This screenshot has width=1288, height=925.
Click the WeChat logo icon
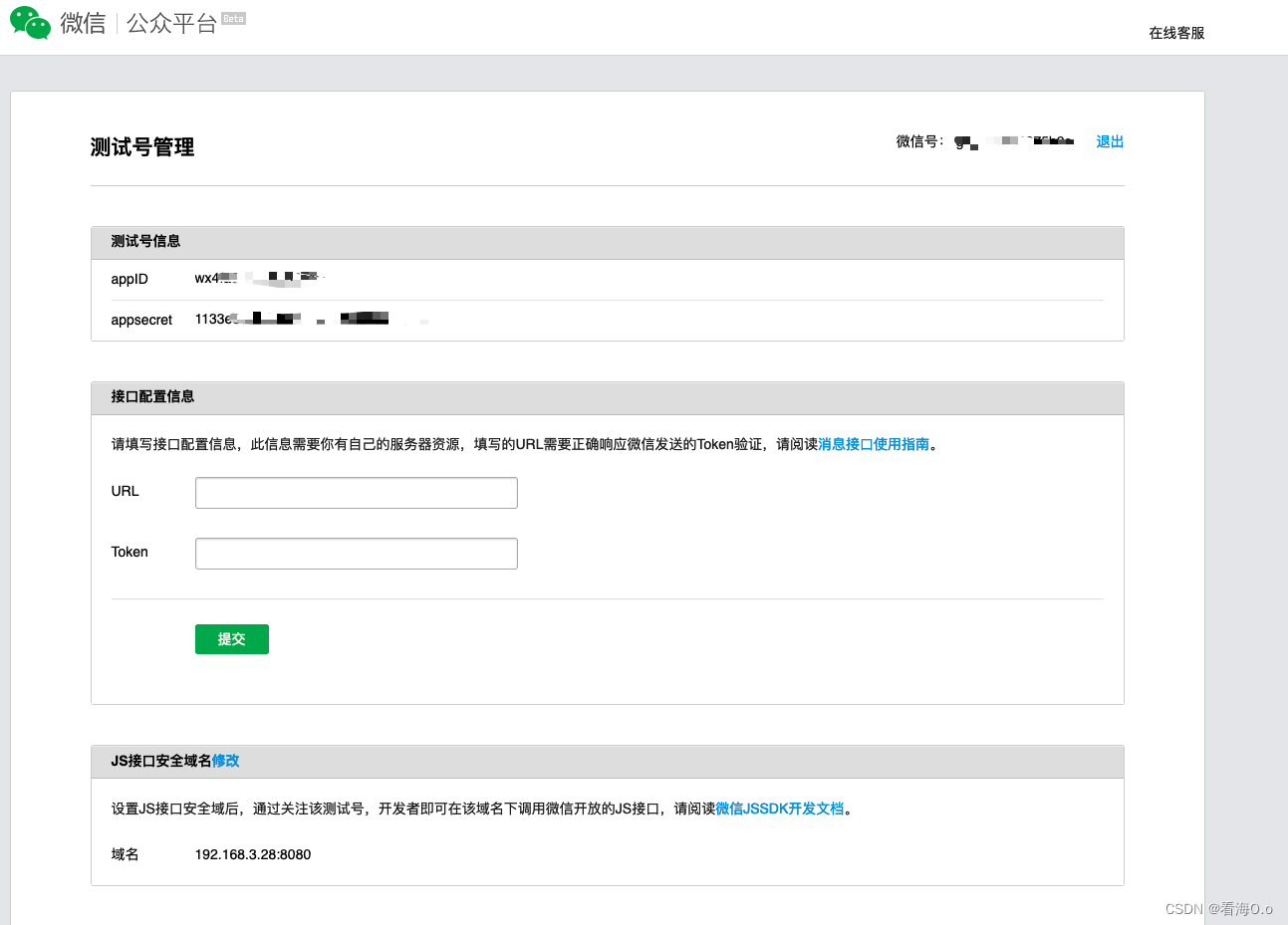[x=30, y=22]
